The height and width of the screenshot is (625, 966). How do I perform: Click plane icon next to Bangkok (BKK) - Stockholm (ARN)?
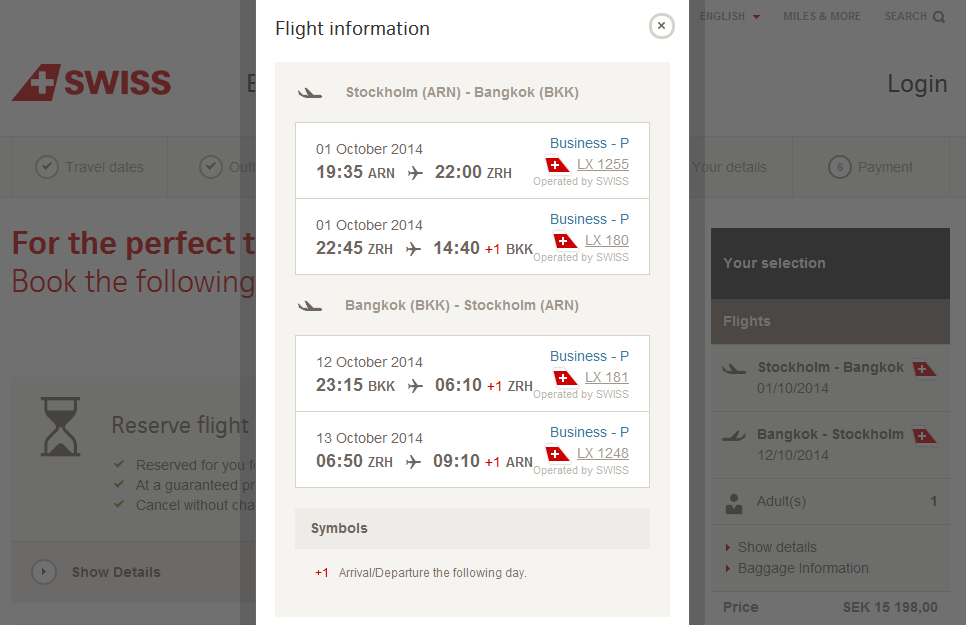click(x=310, y=306)
